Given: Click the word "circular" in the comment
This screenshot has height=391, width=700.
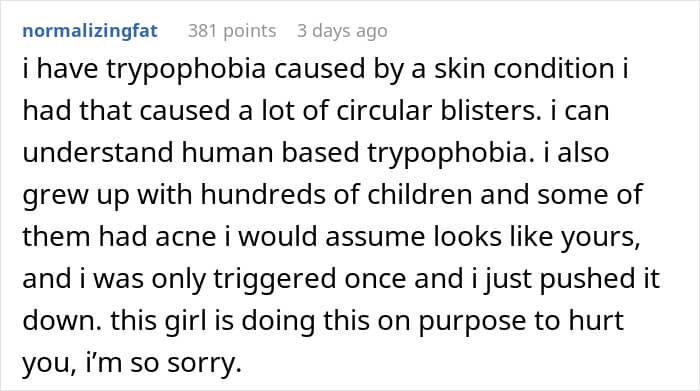Looking at the screenshot, I should 384,110.
